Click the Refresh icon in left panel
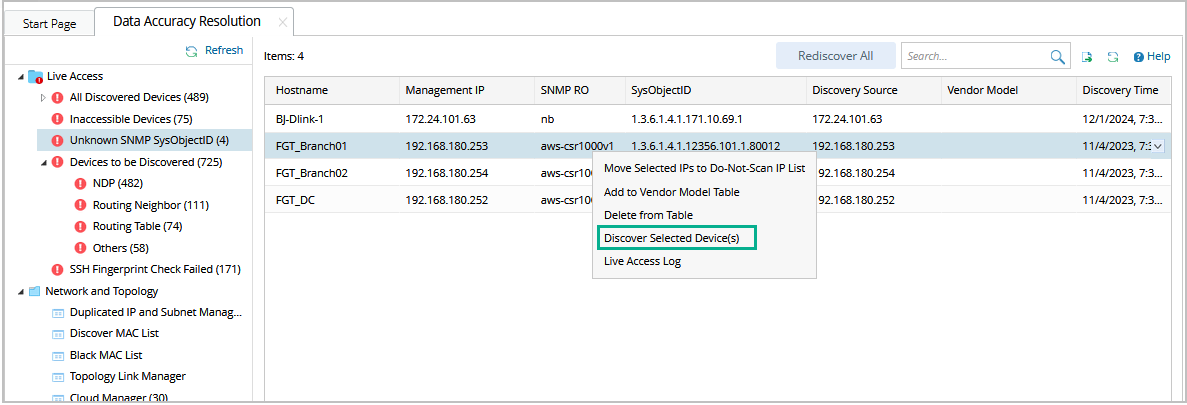The image size is (1187, 405). click(191, 51)
